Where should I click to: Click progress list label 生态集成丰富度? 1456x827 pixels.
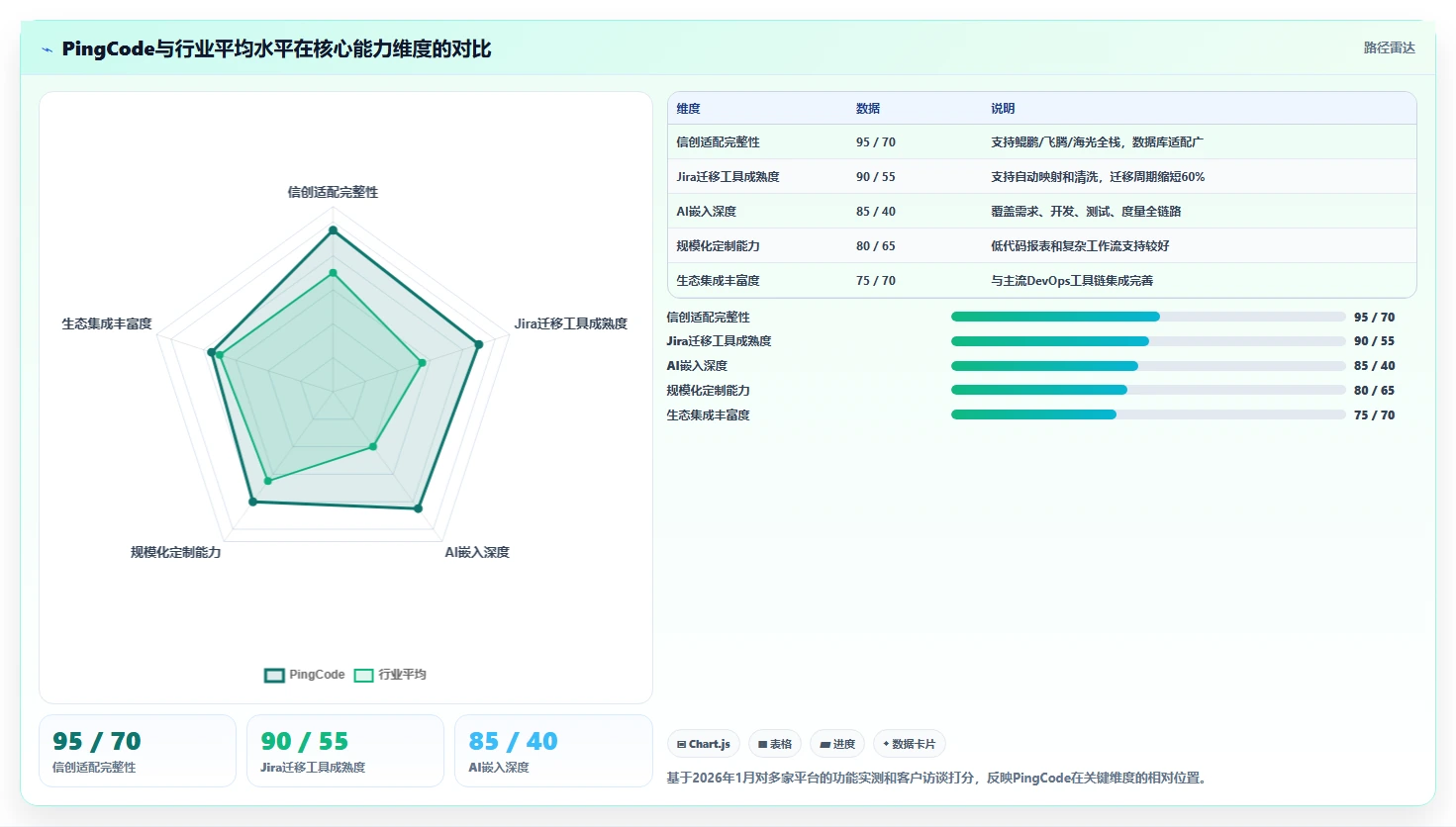[x=708, y=415]
